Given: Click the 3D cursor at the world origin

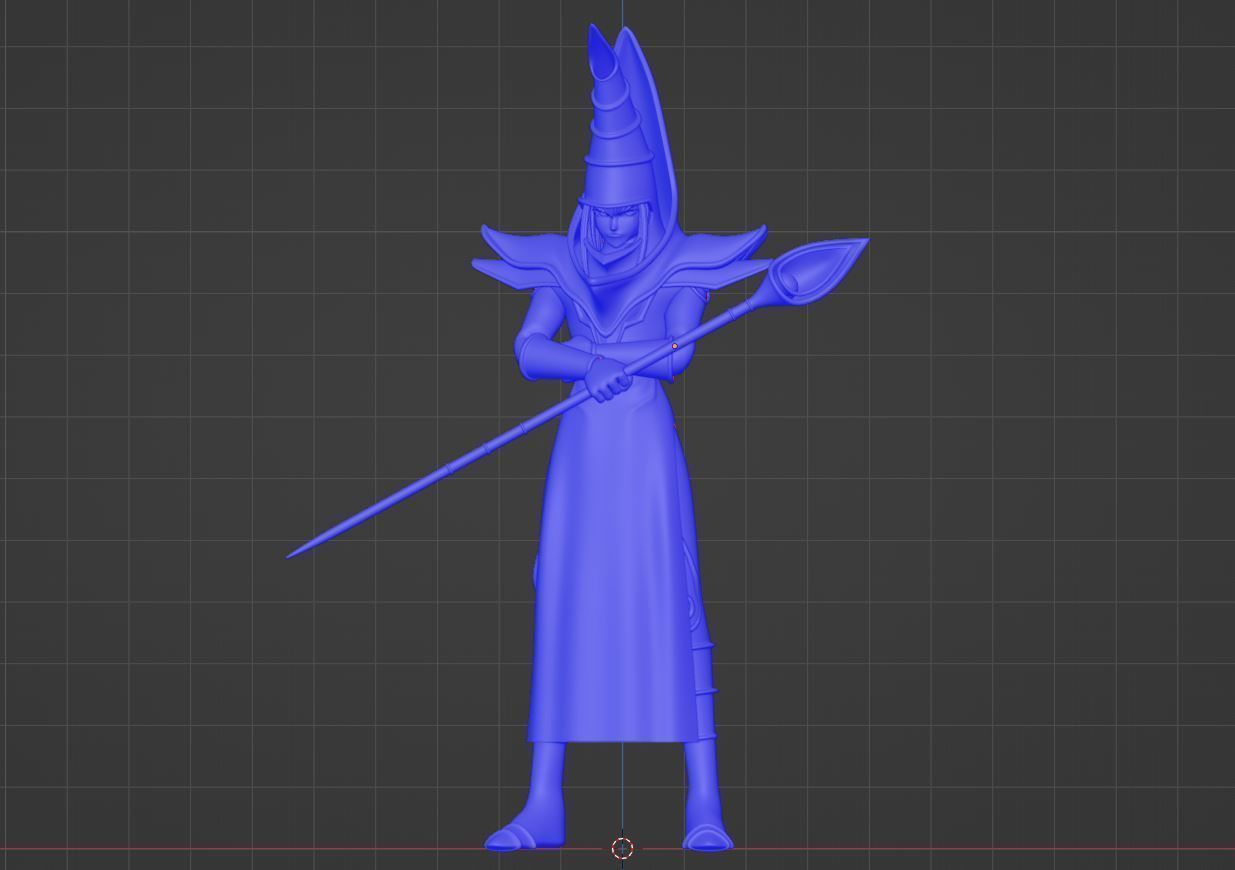Looking at the screenshot, I should [622, 848].
